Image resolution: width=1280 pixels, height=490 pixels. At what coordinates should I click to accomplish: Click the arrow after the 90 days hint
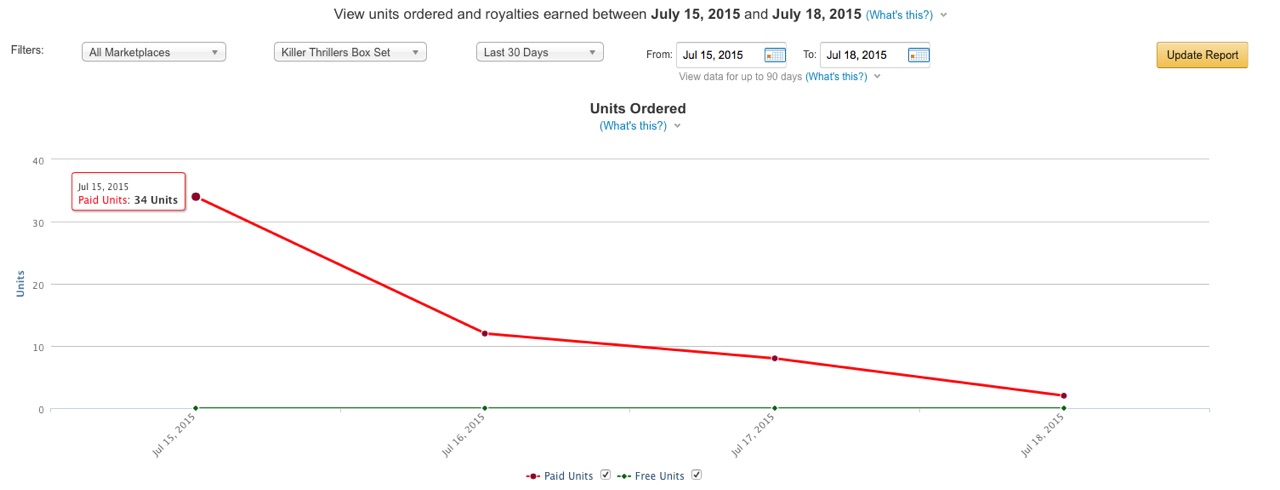click(877, 76)
